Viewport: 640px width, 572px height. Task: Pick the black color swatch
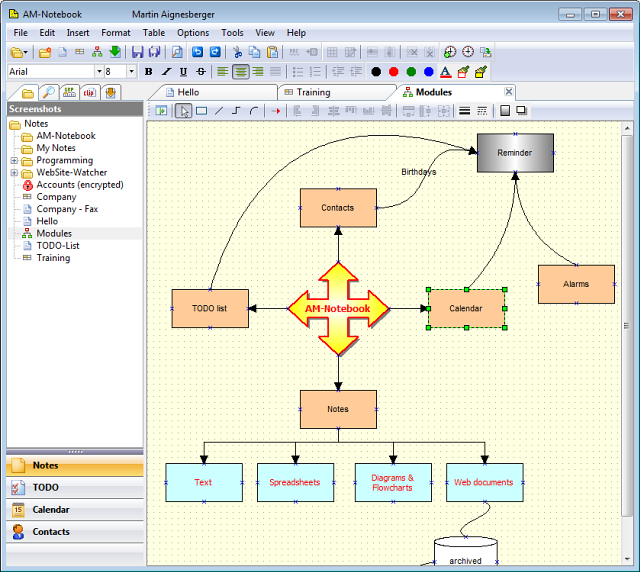[376, 72]
